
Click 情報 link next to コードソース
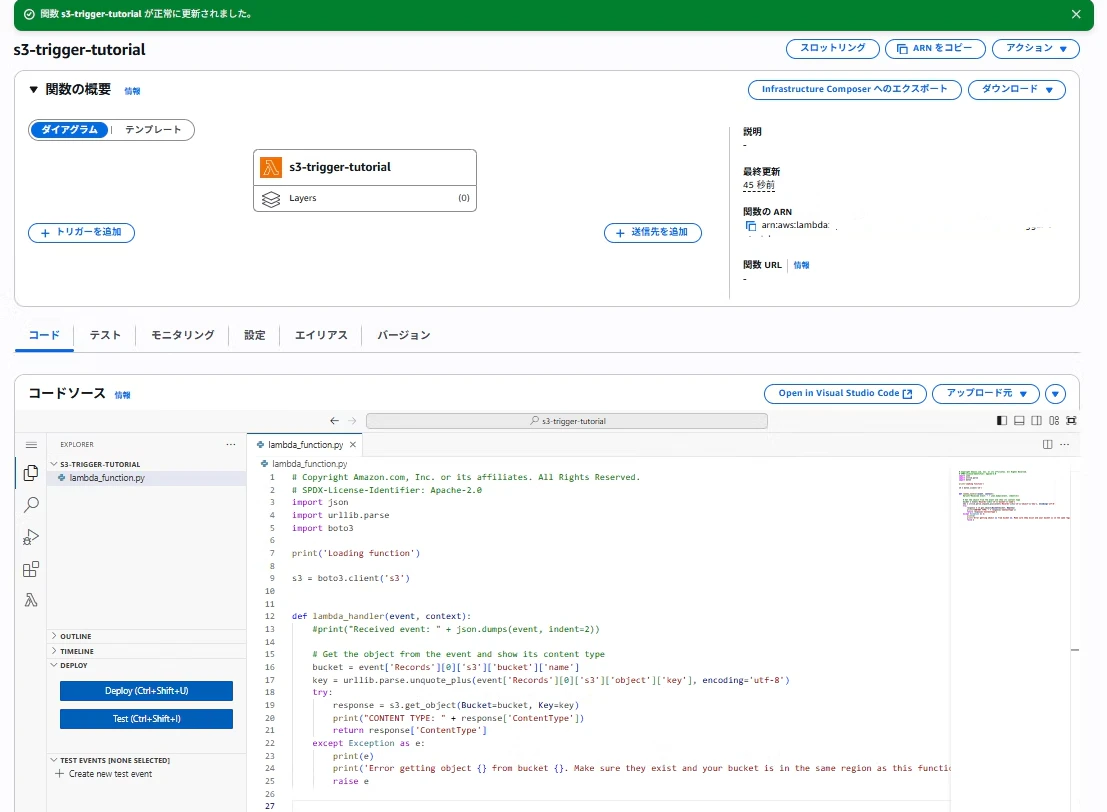coord(122,395)
